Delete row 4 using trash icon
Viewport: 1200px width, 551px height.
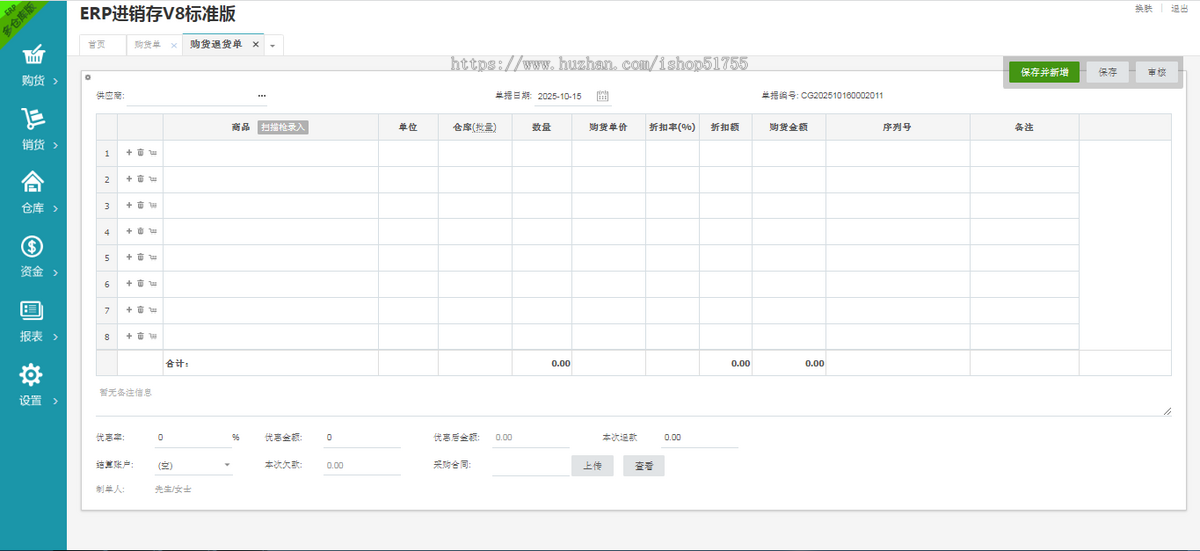(x=140, y=231)
